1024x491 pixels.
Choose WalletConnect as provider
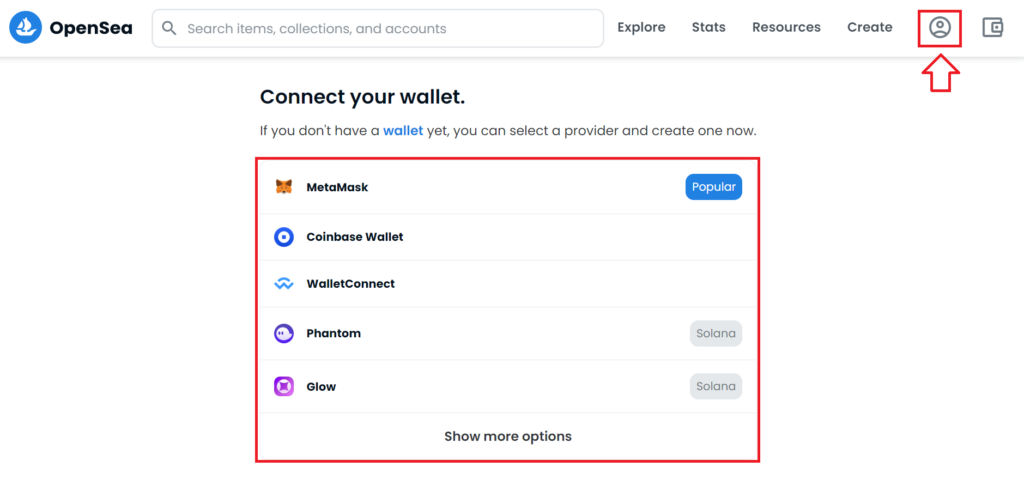point(507,284)
